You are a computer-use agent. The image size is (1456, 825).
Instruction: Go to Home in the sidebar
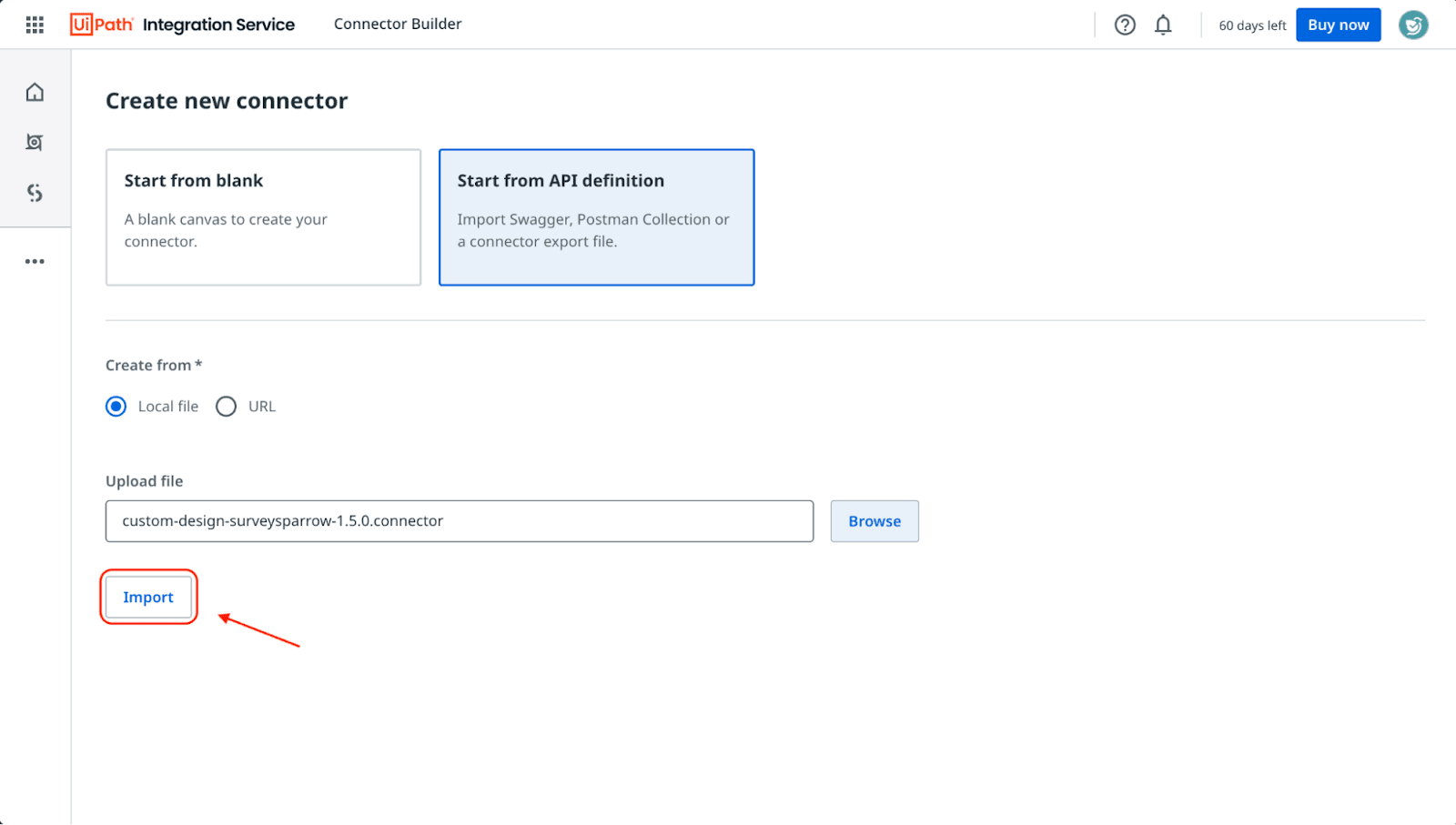(35, 92)
